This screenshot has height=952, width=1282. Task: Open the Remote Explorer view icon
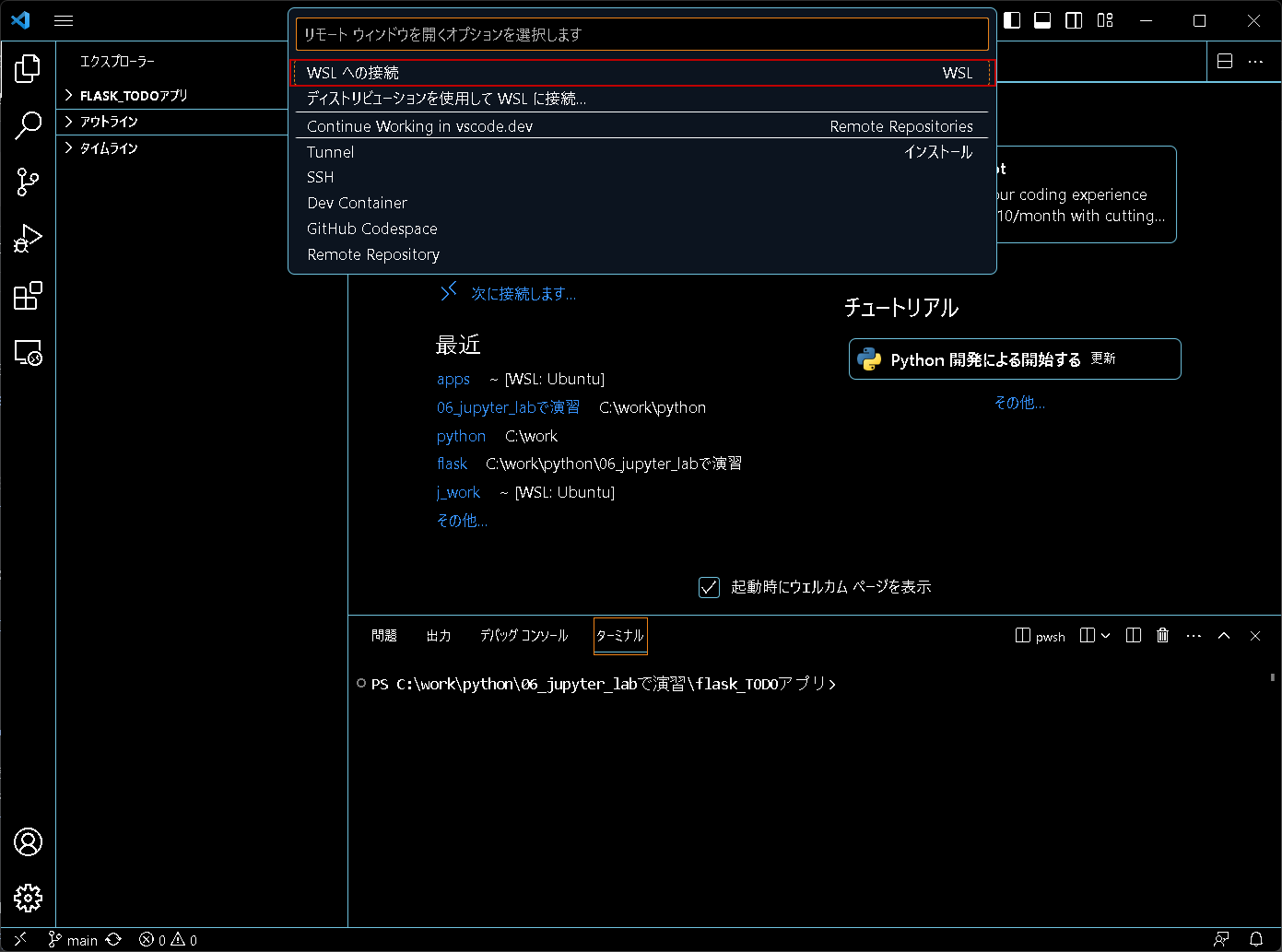[x=28, y=353]
